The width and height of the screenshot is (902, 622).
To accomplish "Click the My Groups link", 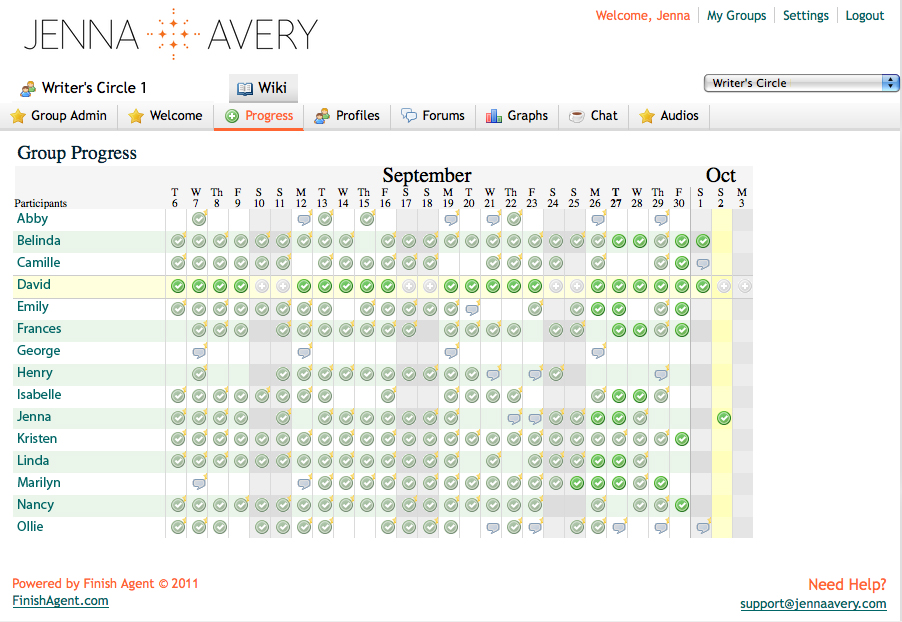I will point(736,16).
